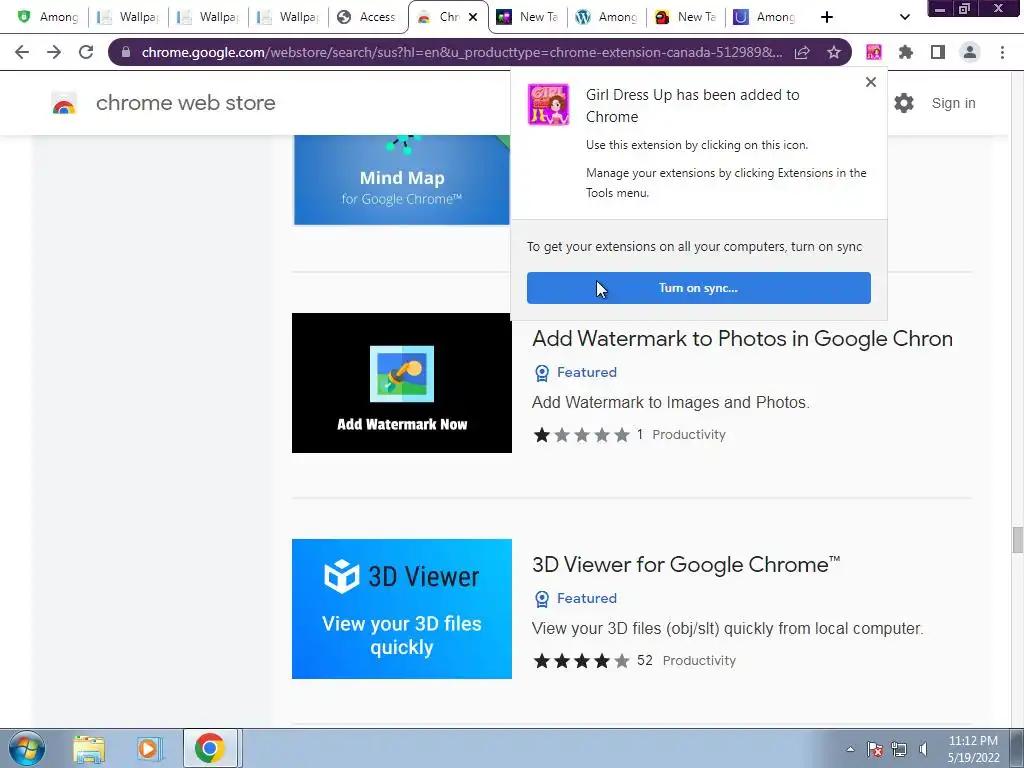Click 'View your 3D files (obj/slt)' description
The image size is (1024, 768).
point(728,628)
